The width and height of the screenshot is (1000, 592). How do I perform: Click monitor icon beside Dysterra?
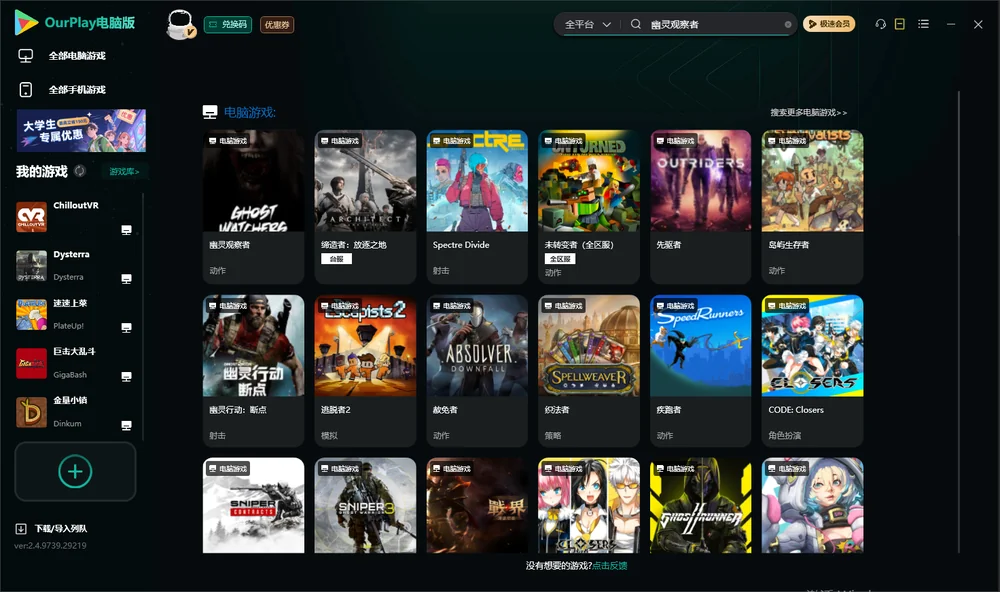click(x=126, y=279)
